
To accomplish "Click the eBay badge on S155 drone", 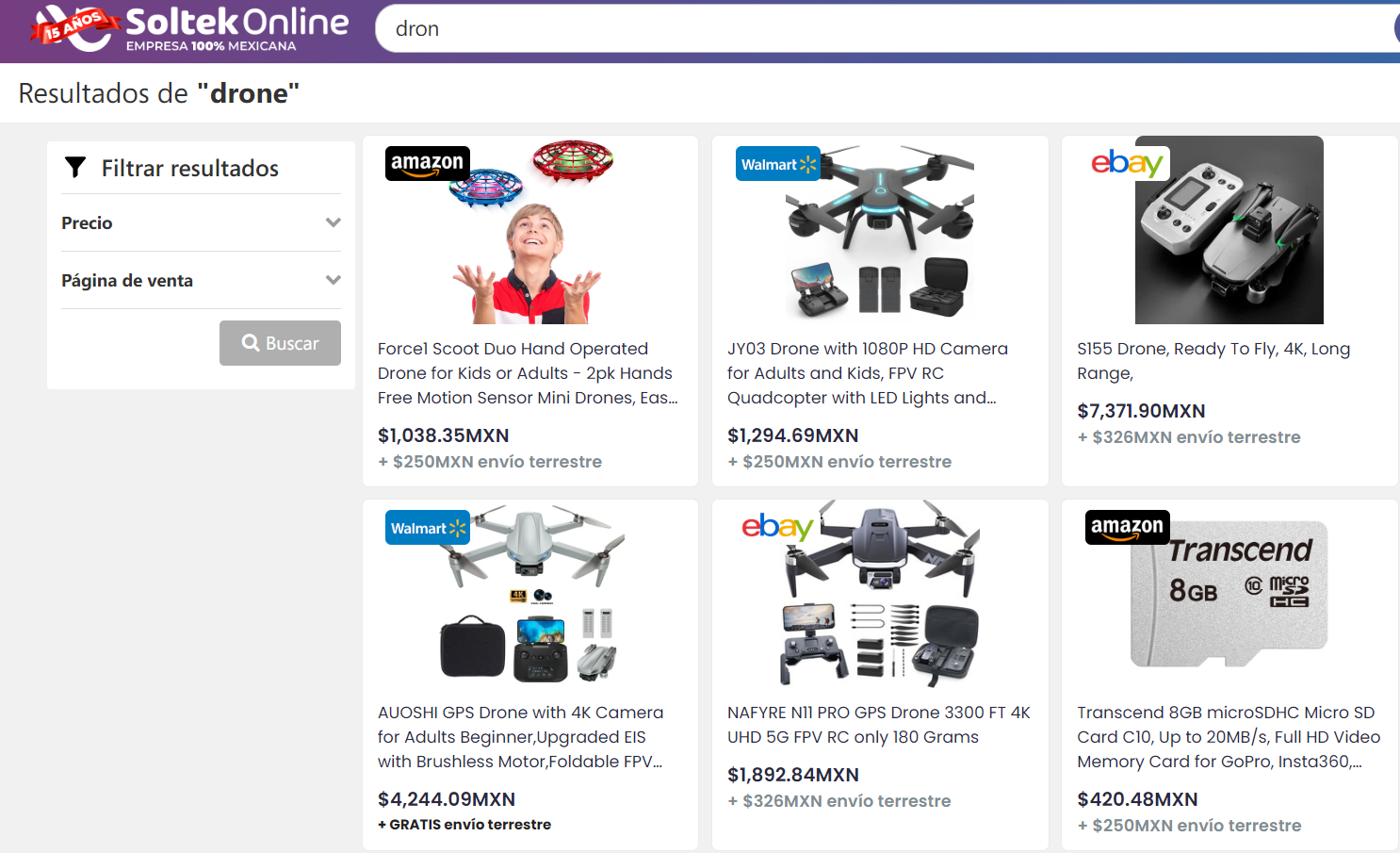I will click(1128, 163).
